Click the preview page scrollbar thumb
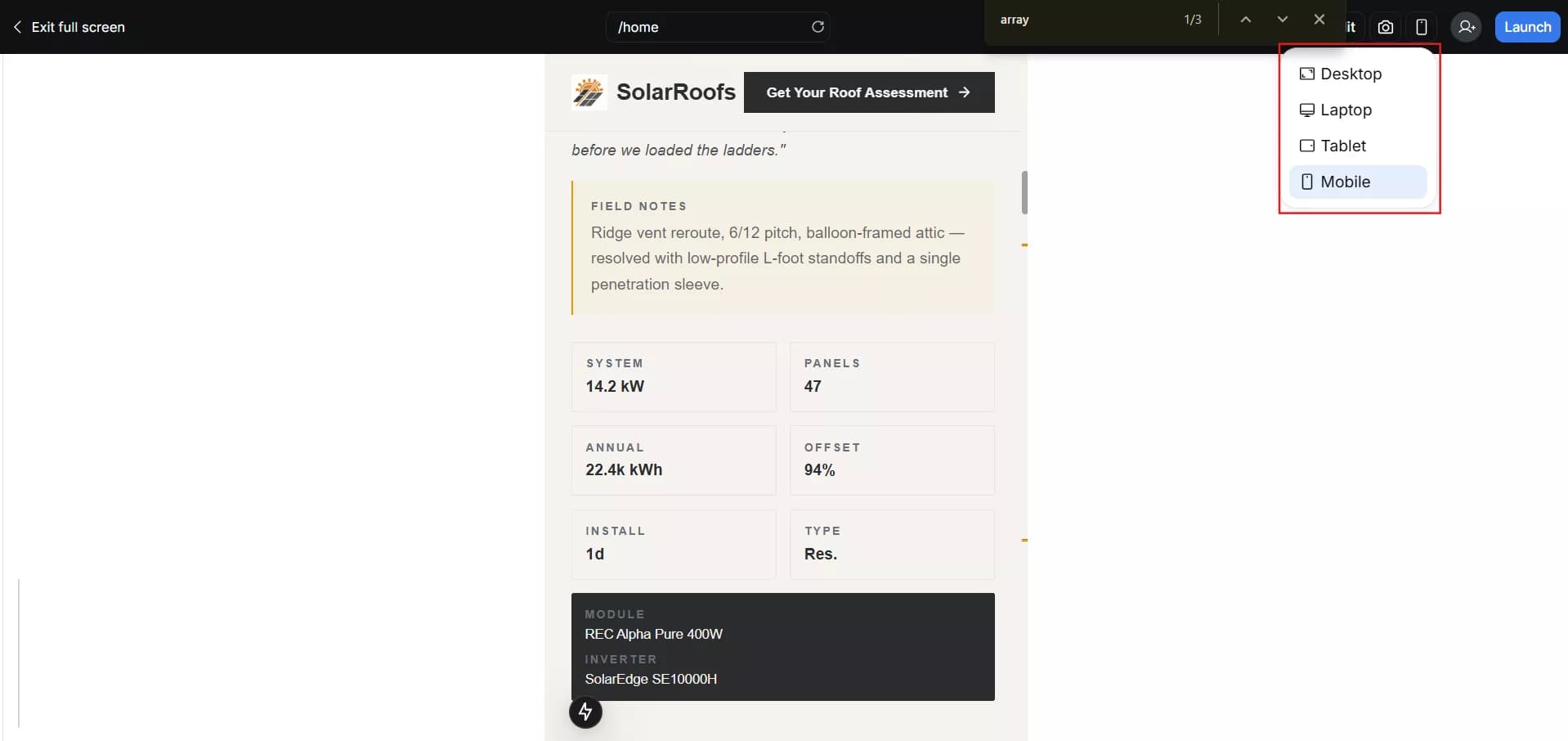 point(1024,193)
